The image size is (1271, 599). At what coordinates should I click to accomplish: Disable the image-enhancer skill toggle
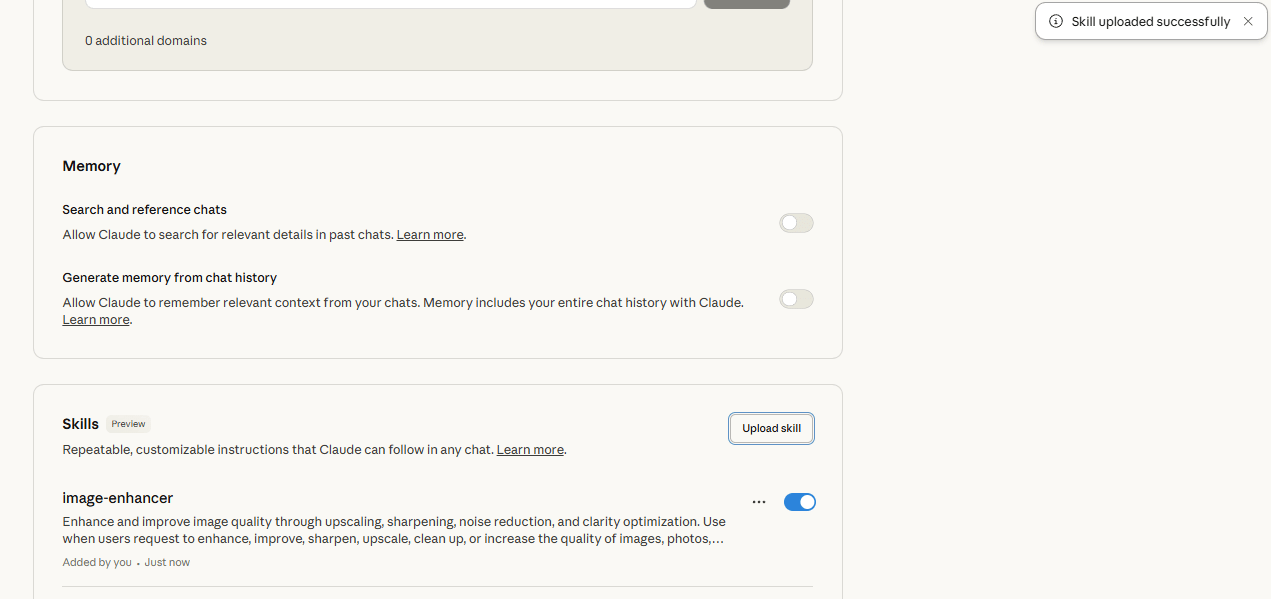800,502
